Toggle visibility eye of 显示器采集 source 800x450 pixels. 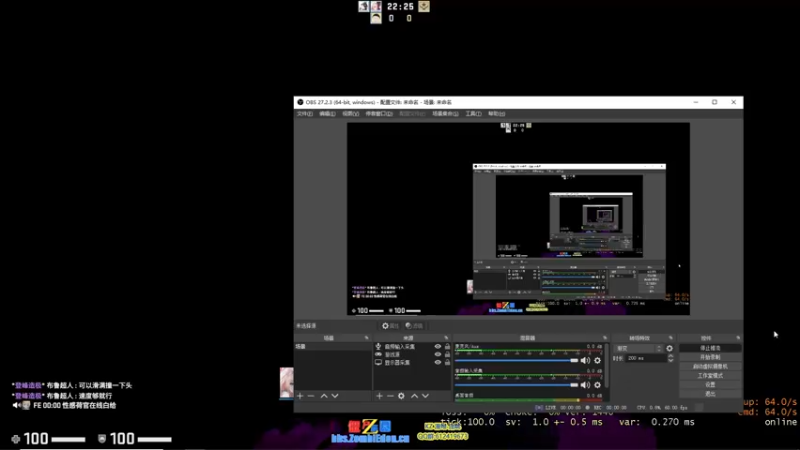(438, 362)
